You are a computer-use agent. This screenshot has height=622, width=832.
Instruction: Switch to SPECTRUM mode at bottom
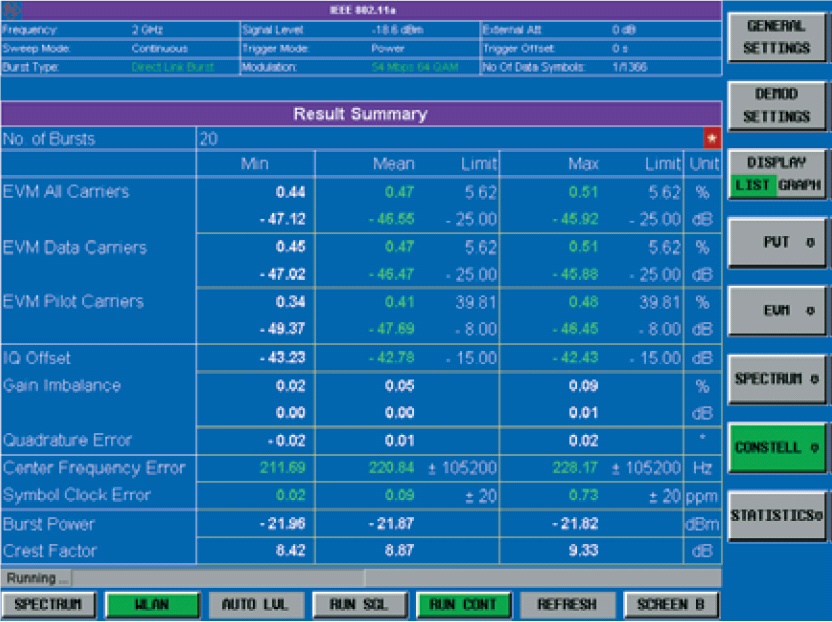(47, 605)
